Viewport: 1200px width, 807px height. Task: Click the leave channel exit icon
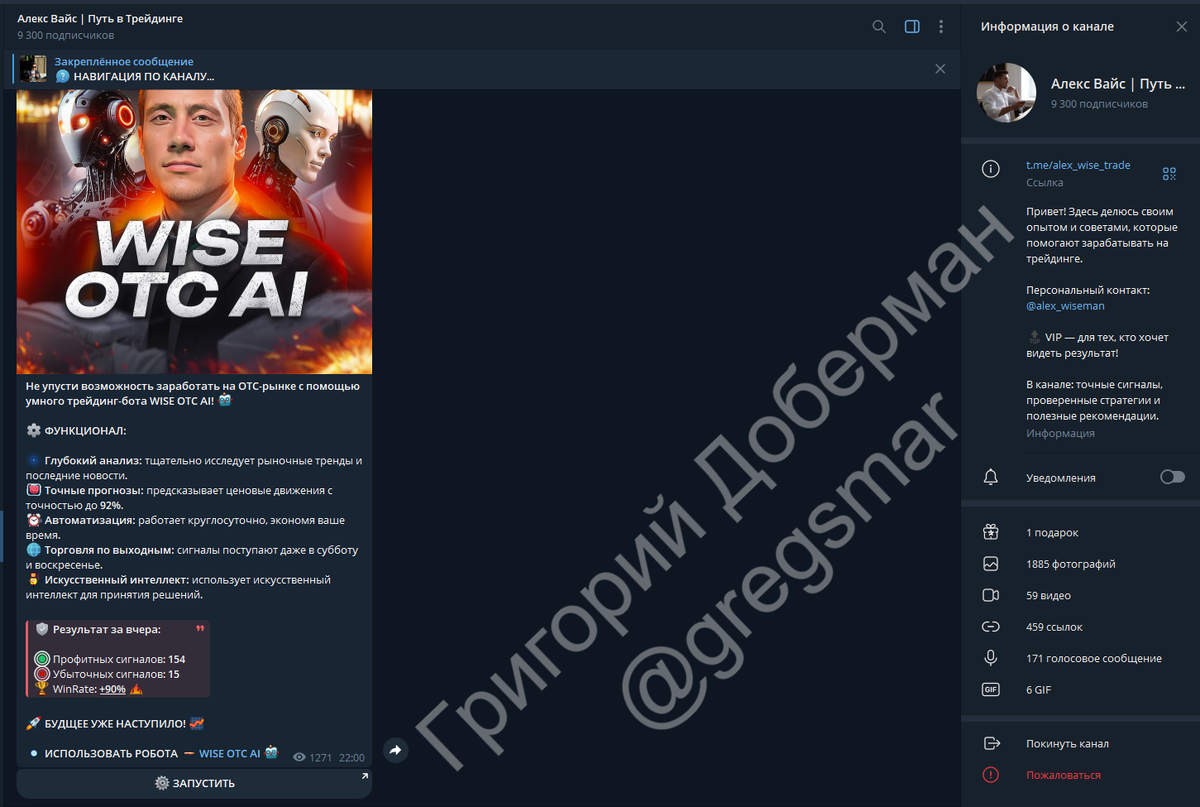[x=991, y=744]
